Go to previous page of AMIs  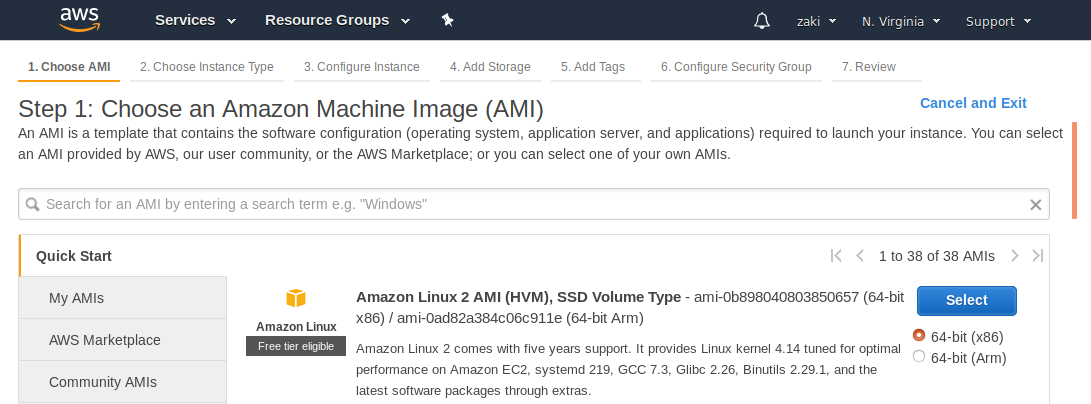[x=860, y=256]
